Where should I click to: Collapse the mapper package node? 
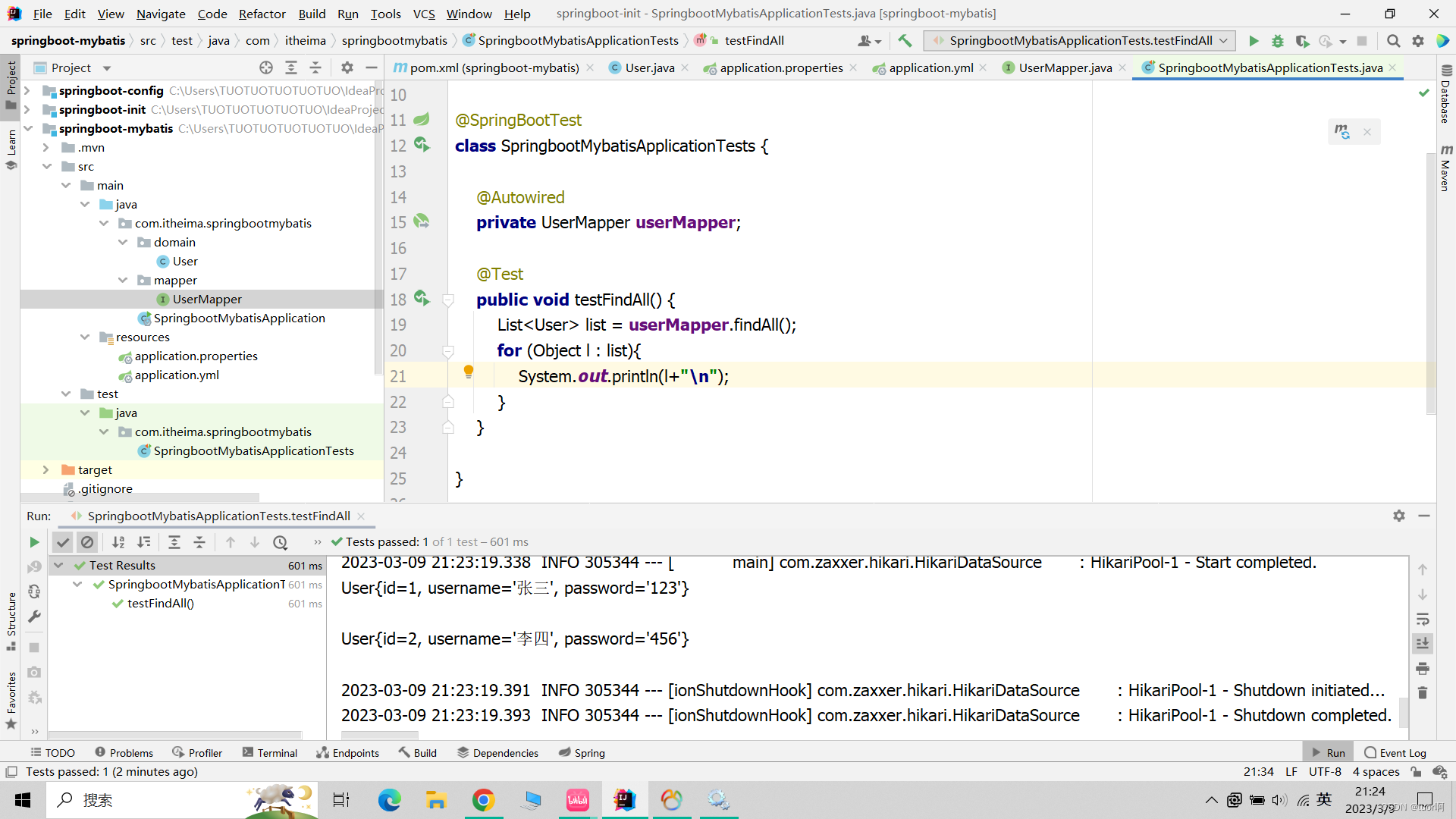(123, 281)
